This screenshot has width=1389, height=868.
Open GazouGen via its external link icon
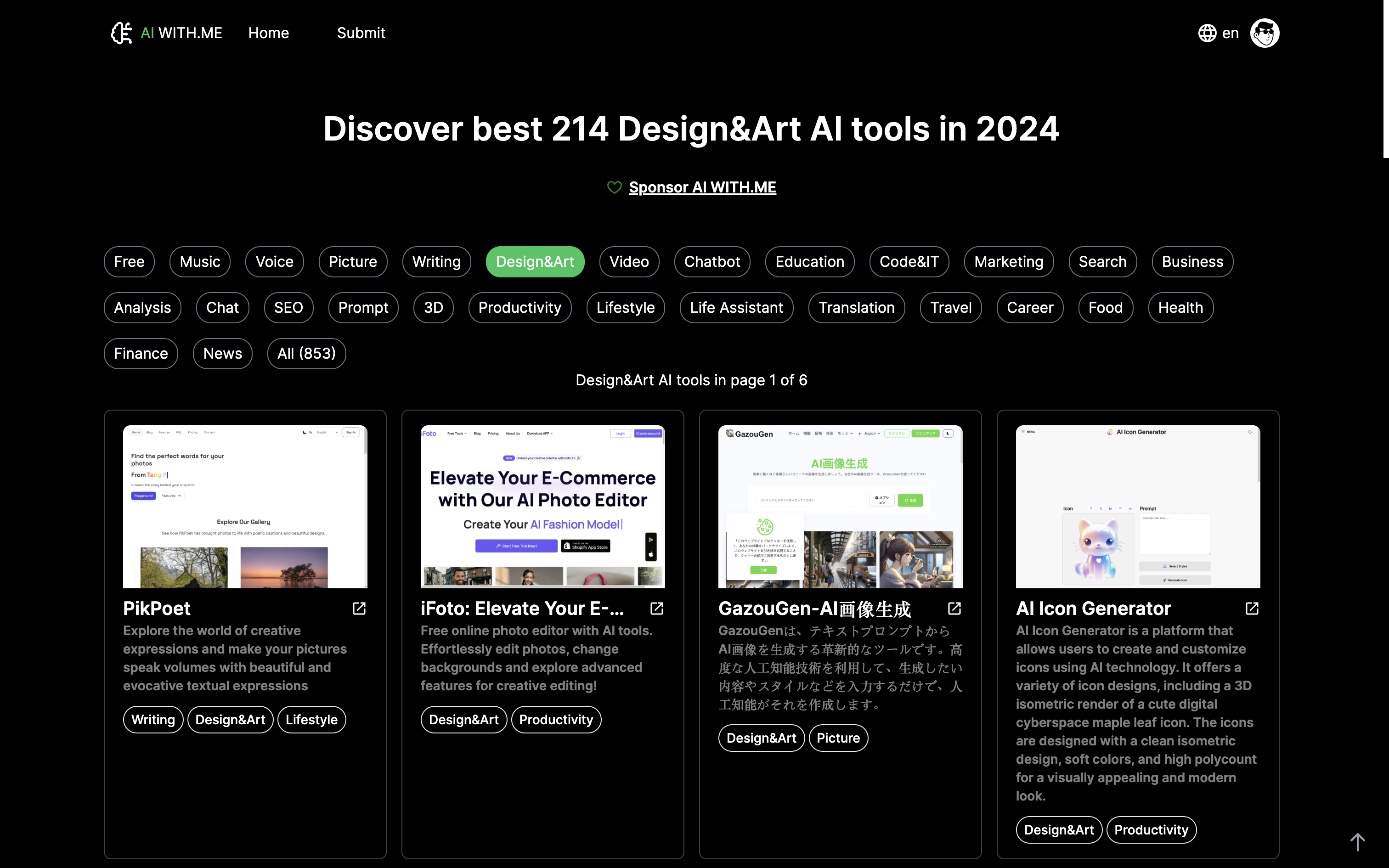(954, 609)
